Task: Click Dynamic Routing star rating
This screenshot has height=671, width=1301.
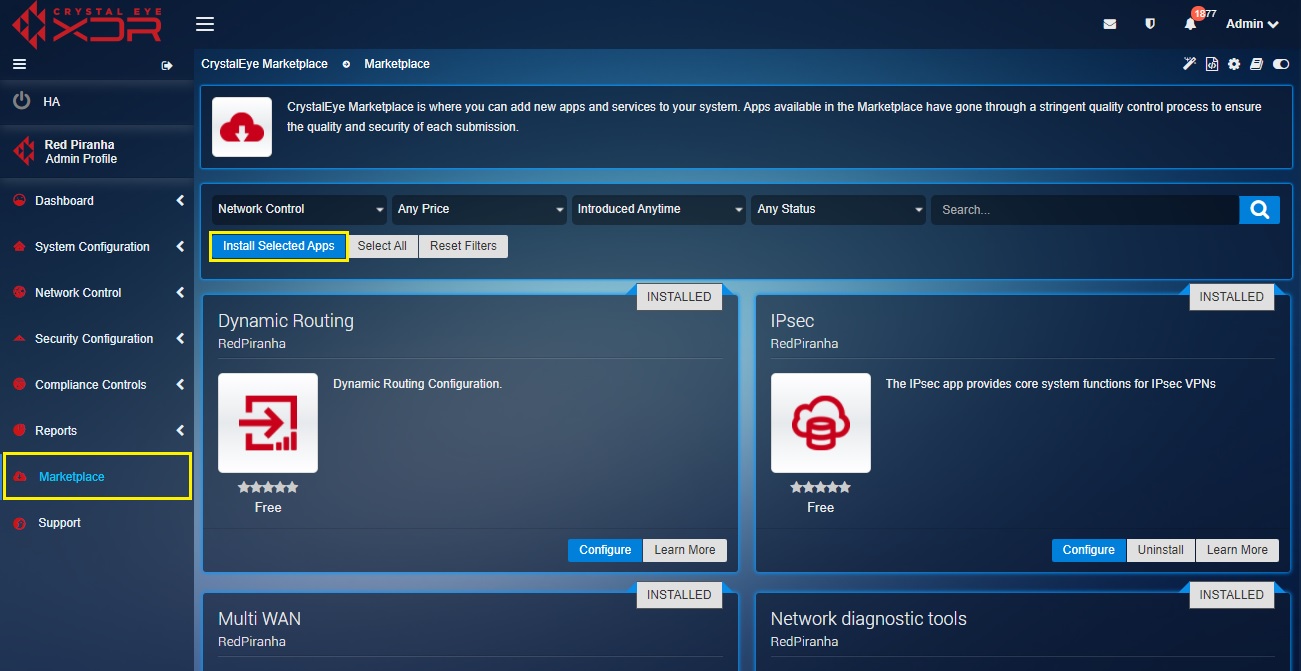Action: pyautogui.click(x=268, y=488)
